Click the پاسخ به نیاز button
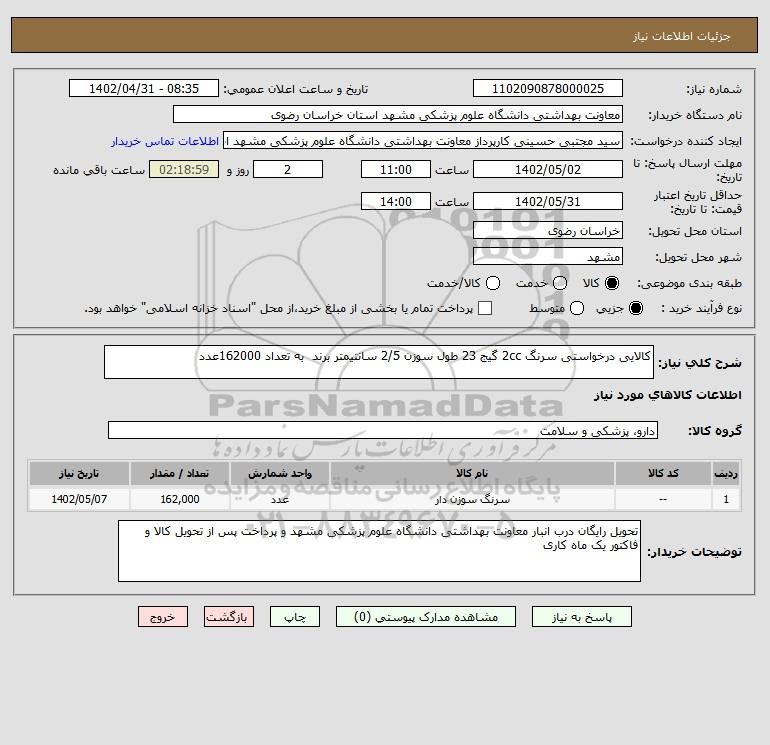The image size is (770, 745). coord(582,617)
